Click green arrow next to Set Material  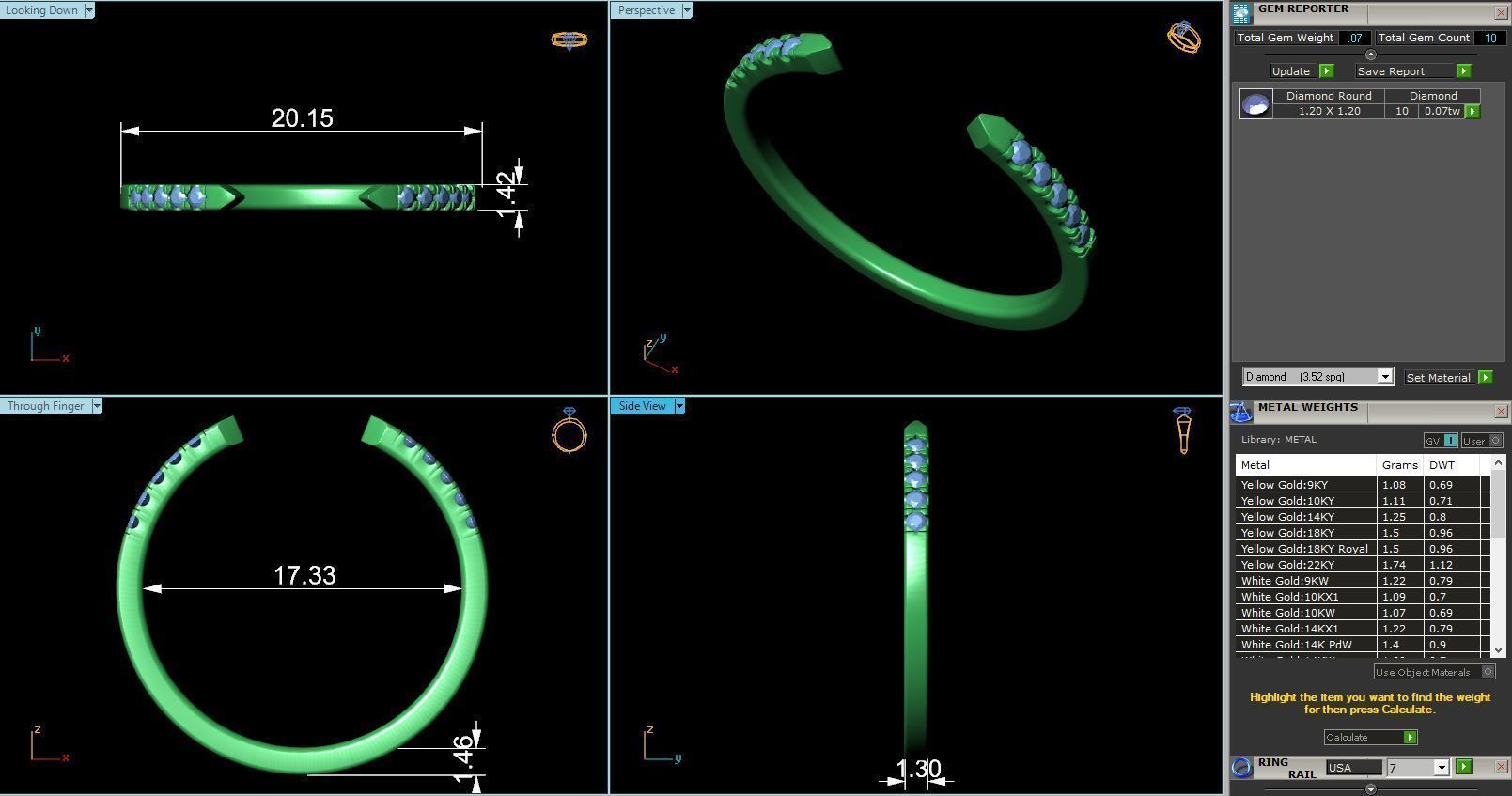1485,377
